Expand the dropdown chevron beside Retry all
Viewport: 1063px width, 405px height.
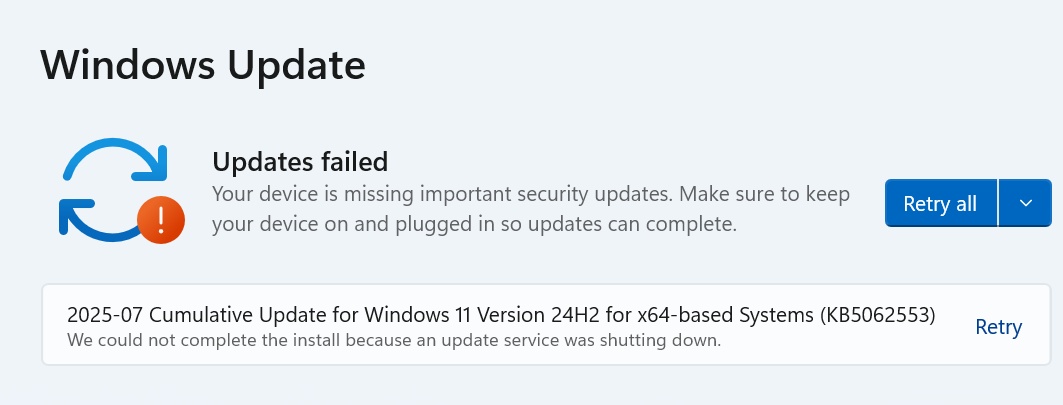(x=1025, y=204)
